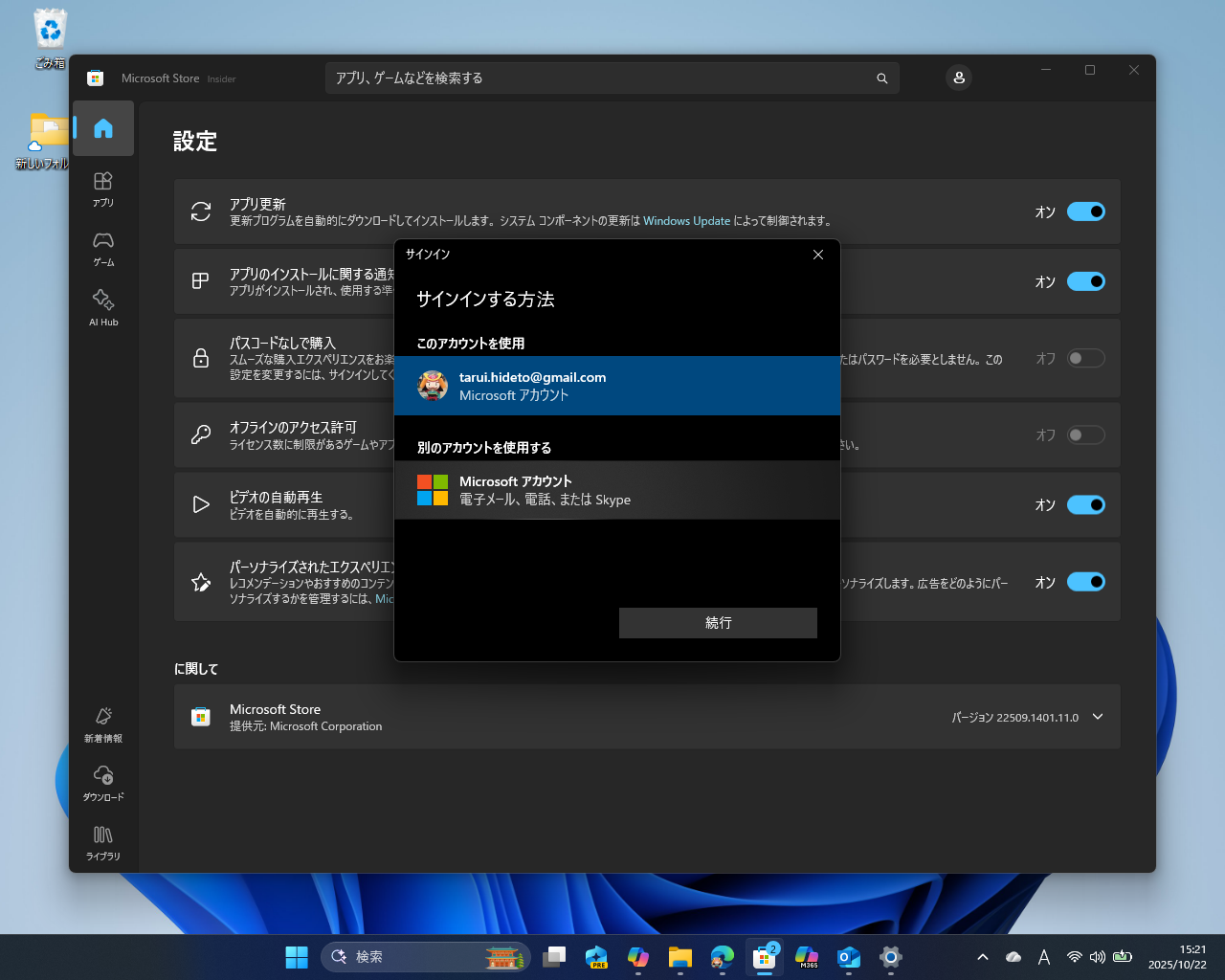Open 新着情報 in the sidebar
1225x980 pixels.
click(103, 724)
